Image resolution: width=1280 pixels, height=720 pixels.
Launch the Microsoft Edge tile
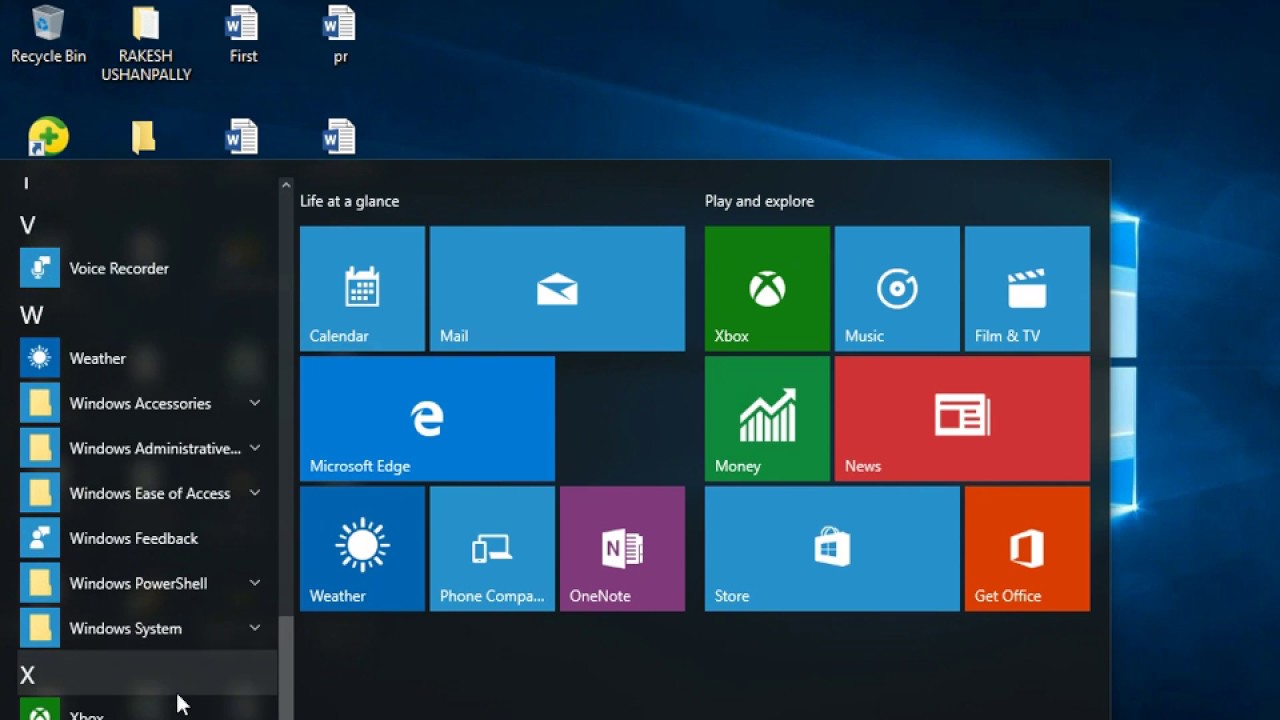point(427,417)
